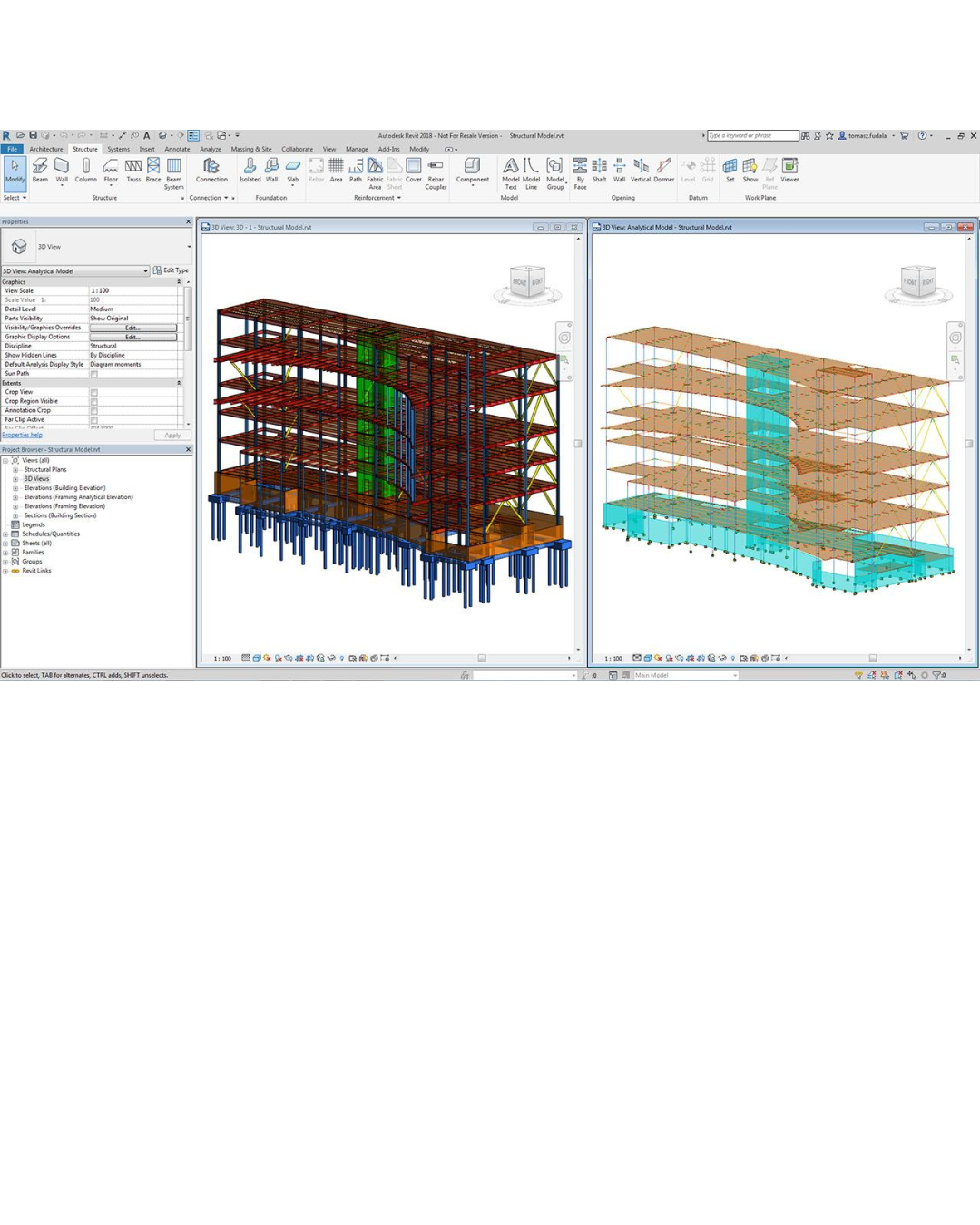Click the 3D - 1 view horizontal scrollbar
Viewport: 980px width, 1225px height.
[x=482, y=658]
